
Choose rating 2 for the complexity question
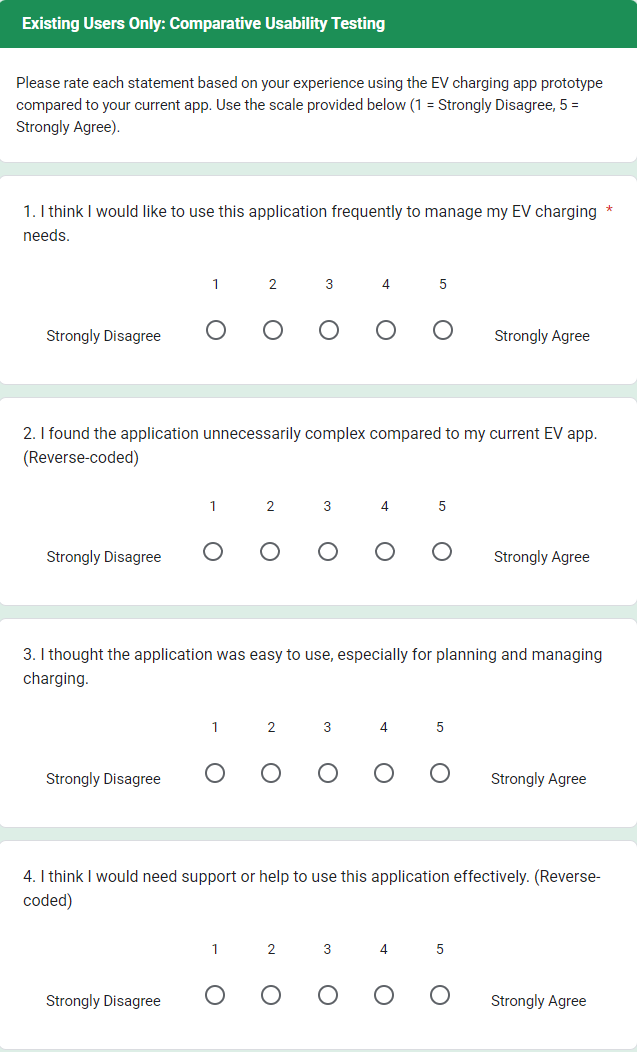(x=270, y=551)
